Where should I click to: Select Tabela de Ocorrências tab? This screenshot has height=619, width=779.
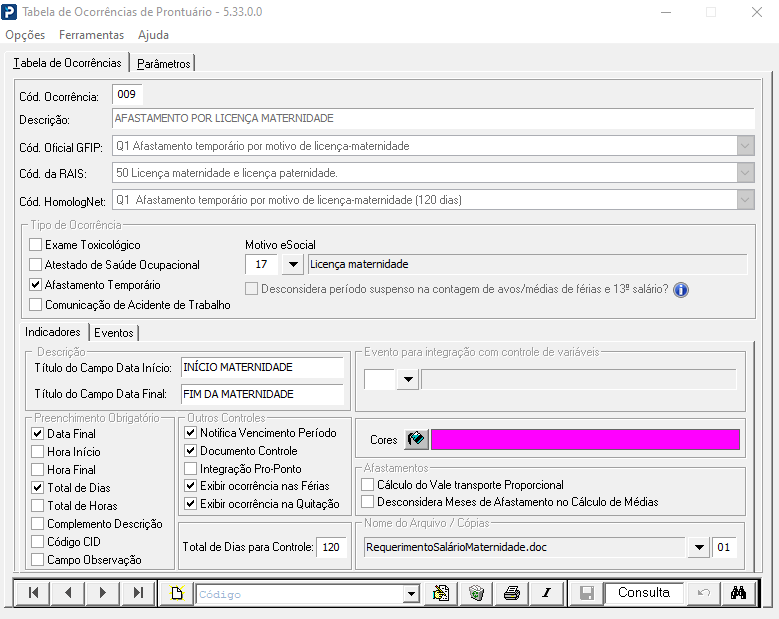point(67,63)
